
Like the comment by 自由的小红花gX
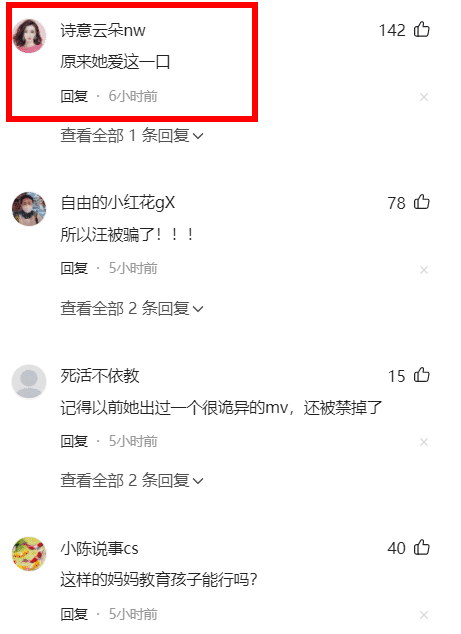(422, 202)
